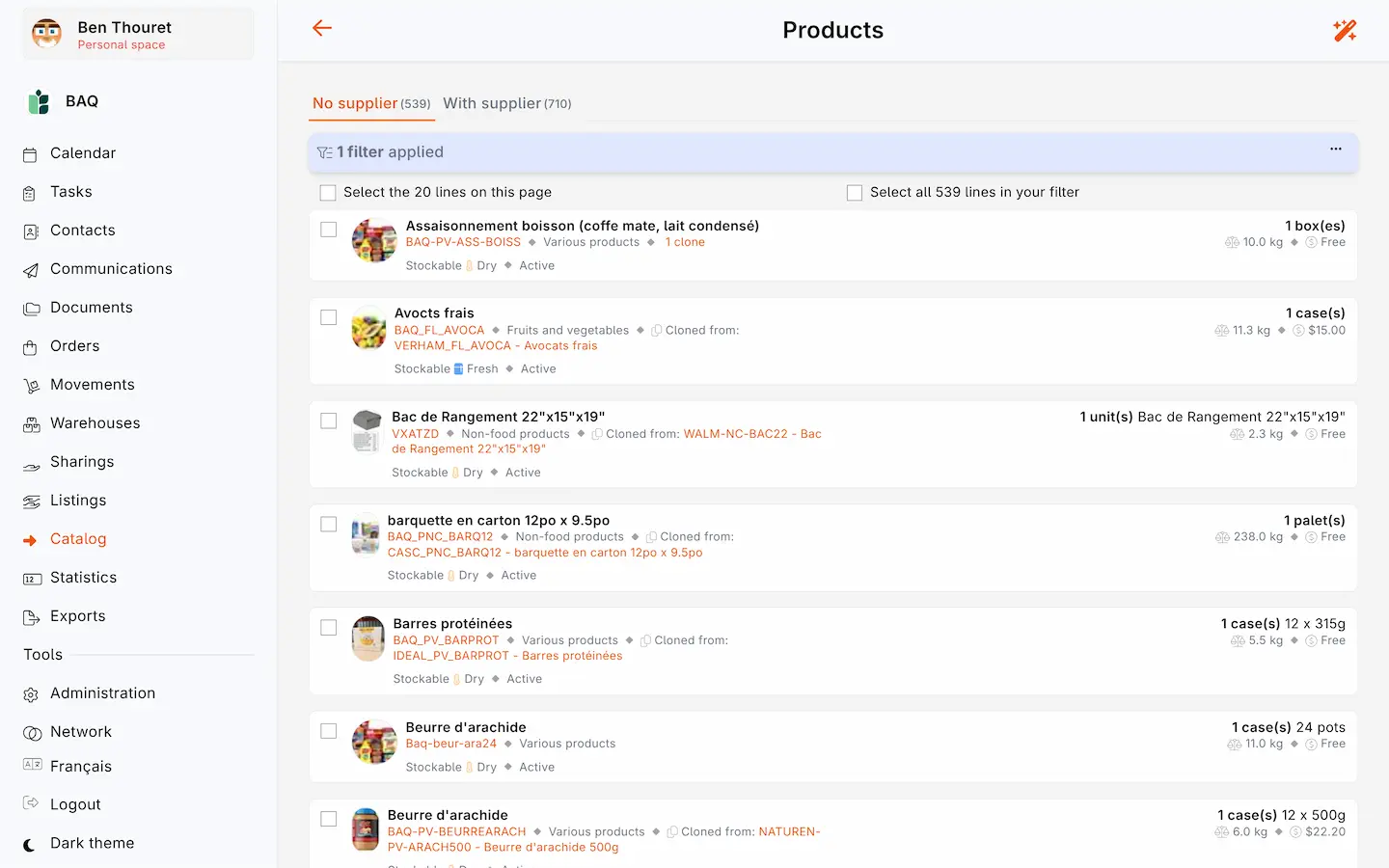Click the Movements icon

point(31,386)
